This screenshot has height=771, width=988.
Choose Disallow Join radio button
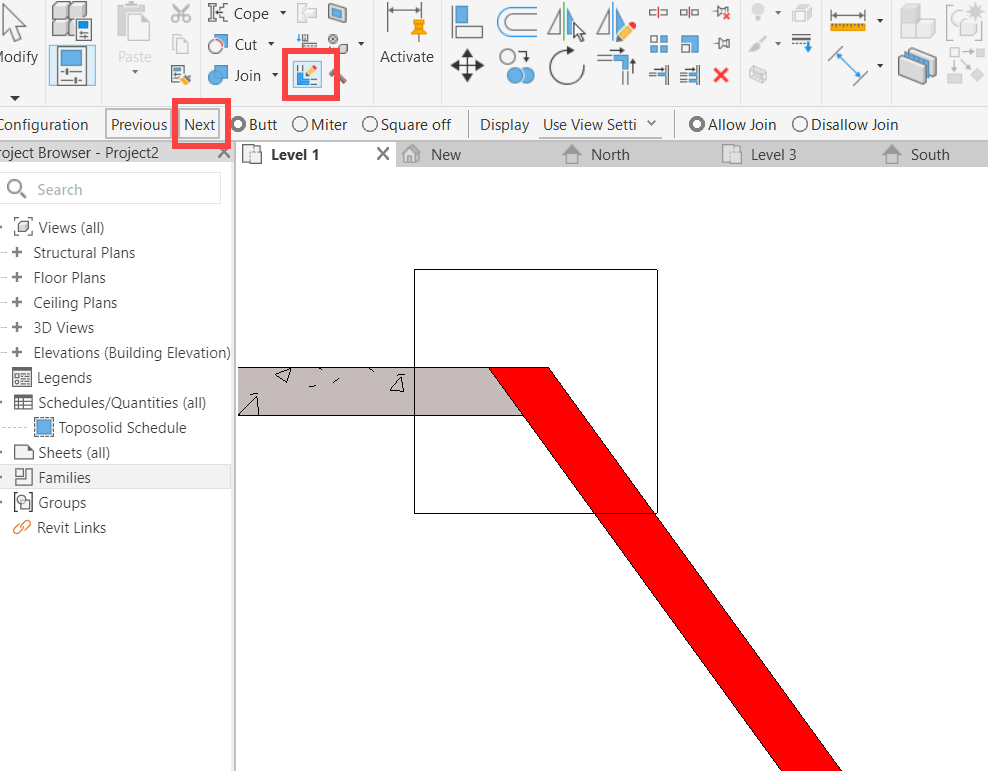pyautogui.click(x=800, y=125)
